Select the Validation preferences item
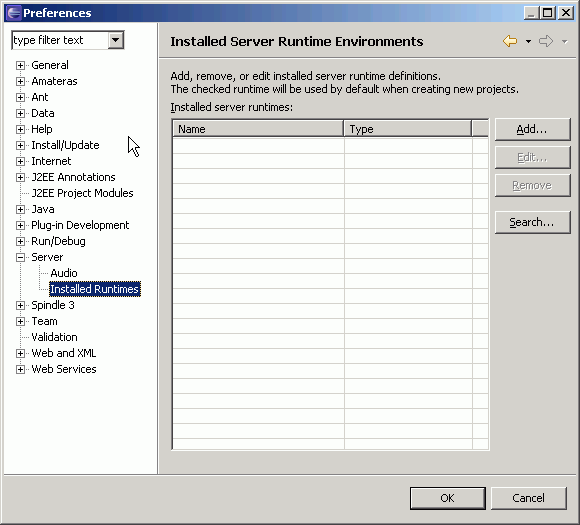The image size is (580, 525). coord(54,337)
